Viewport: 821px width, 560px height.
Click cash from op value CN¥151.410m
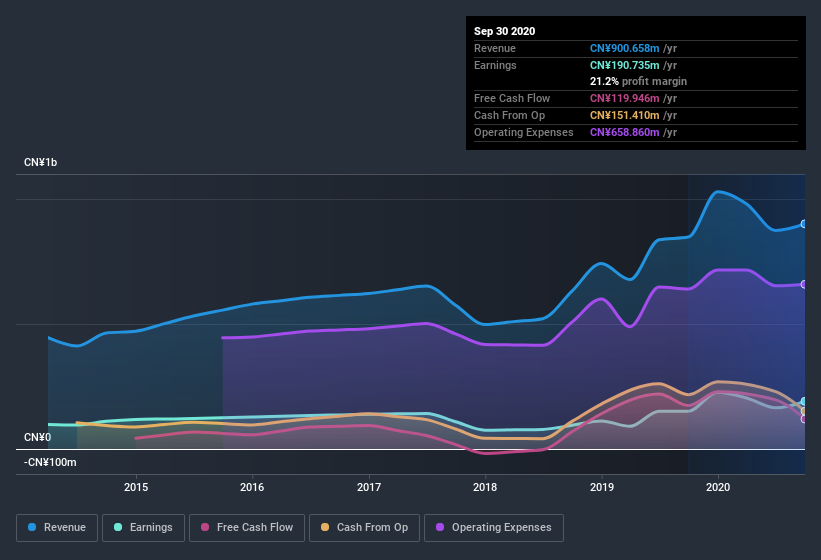click(x=625, y=115)
